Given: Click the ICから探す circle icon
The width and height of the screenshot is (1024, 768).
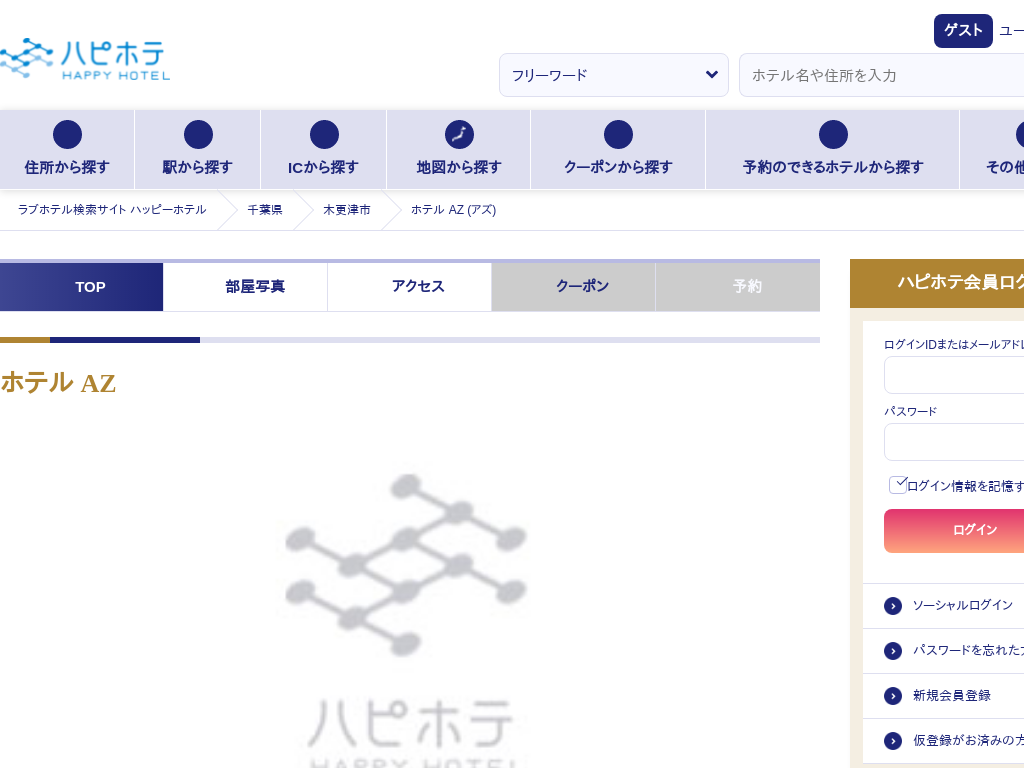Looking at the screenshot, I should click(324, 135).
